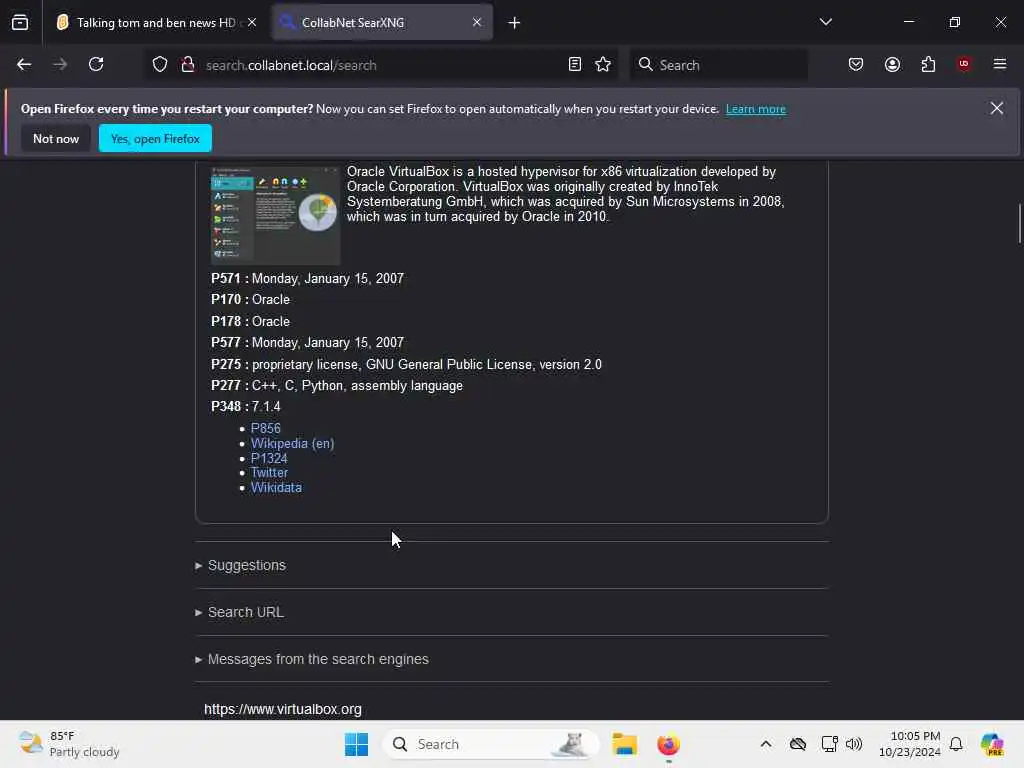Open the clock showing 10:05 PM
The image size is (1024, 768).
[x=910, y=744]
